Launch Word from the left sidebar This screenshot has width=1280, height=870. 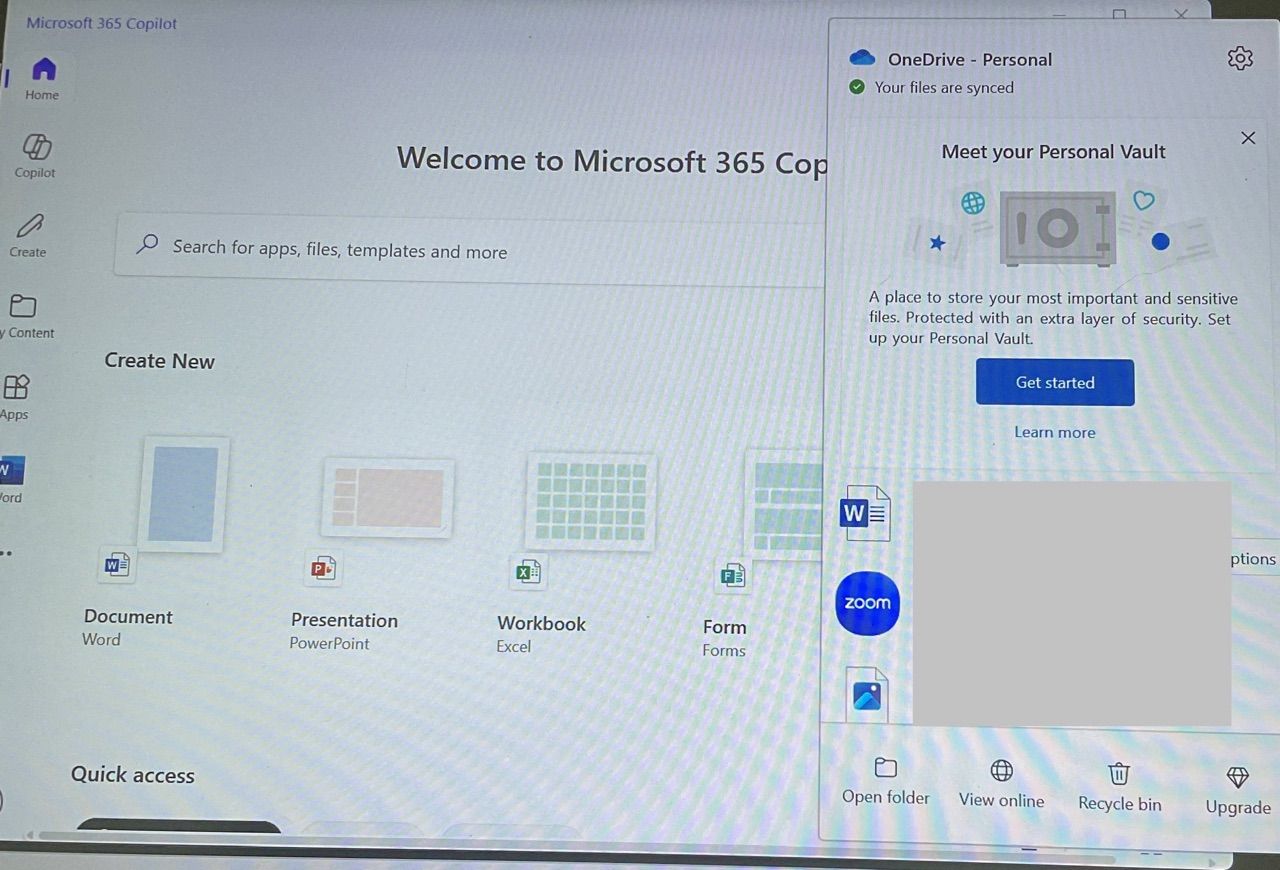12,479
